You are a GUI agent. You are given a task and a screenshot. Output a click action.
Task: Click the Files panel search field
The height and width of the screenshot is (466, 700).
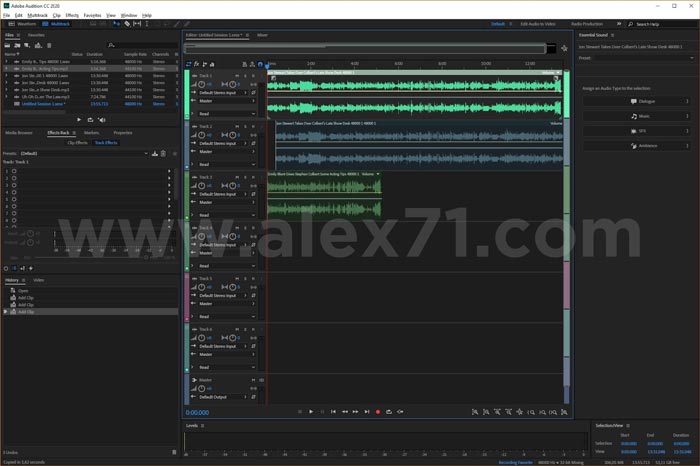[142, 45]
